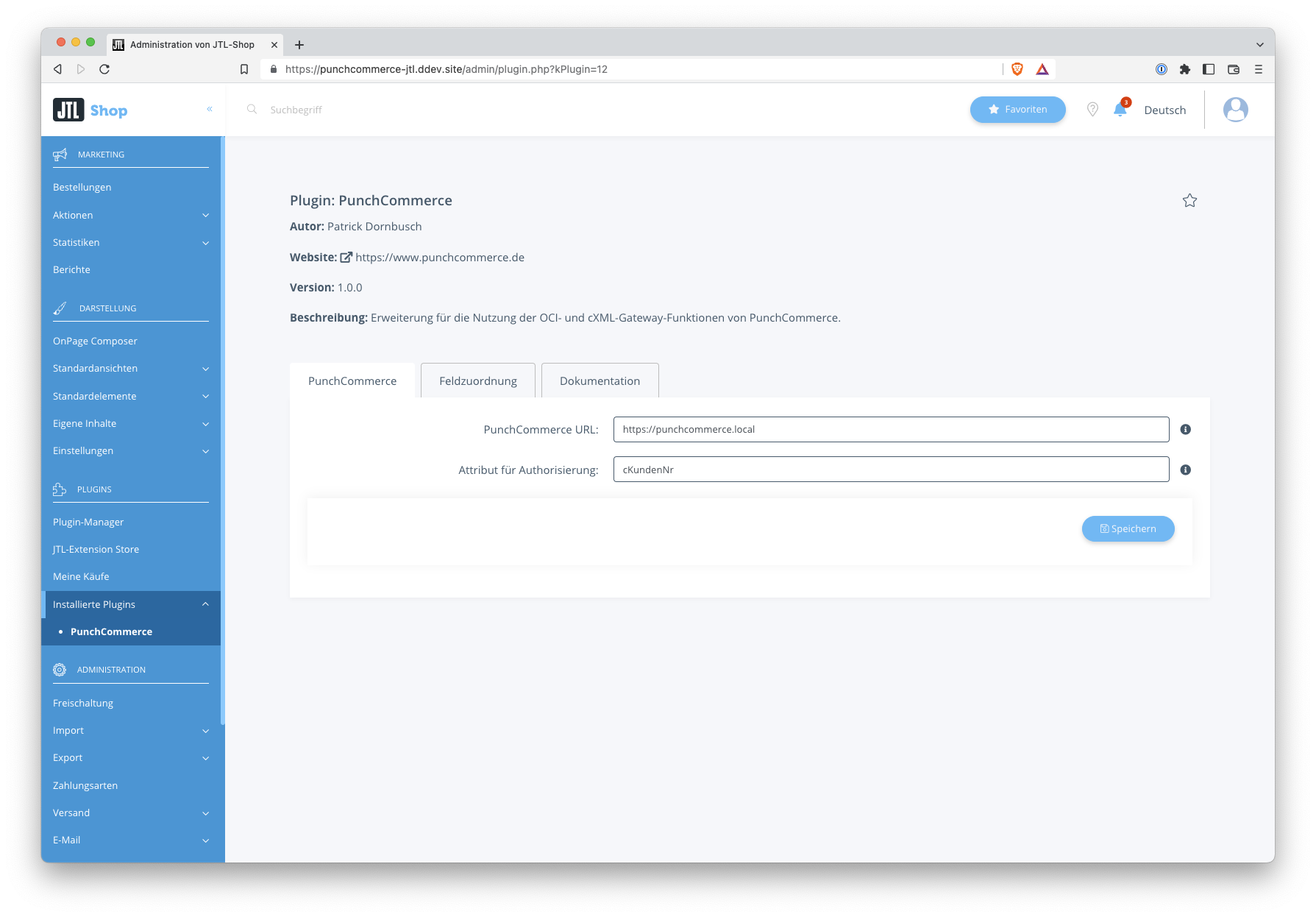
Task: Close the JTL-Shop browser tab
Action: point(274,45)
